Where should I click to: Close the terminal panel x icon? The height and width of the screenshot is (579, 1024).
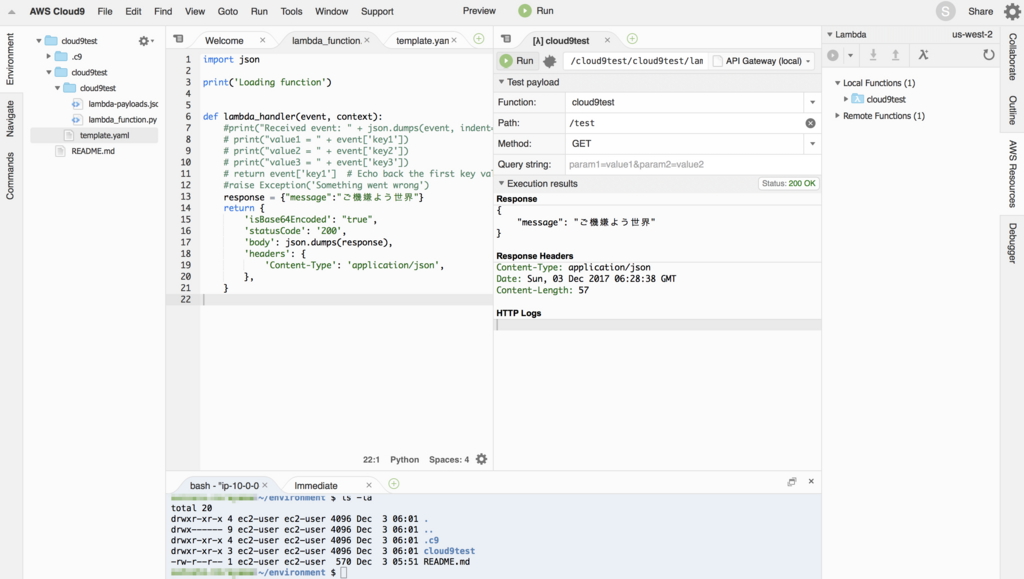(x=811, y=481)
